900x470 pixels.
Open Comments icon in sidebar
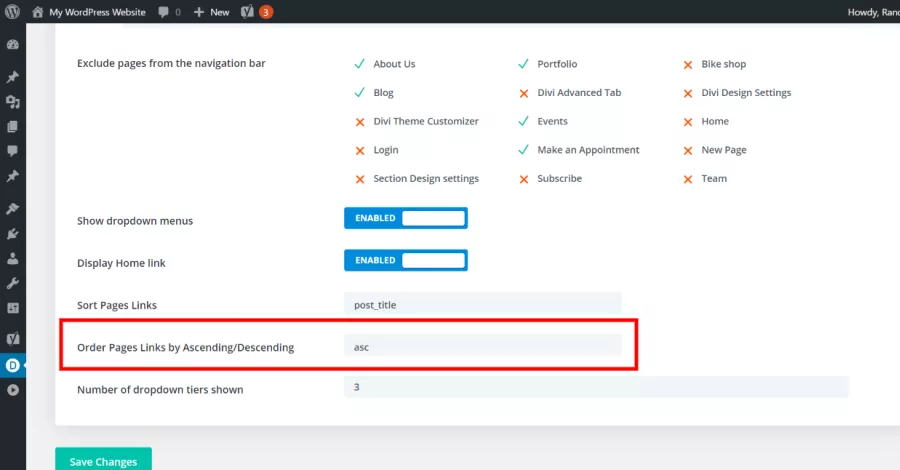click(13, 151)
